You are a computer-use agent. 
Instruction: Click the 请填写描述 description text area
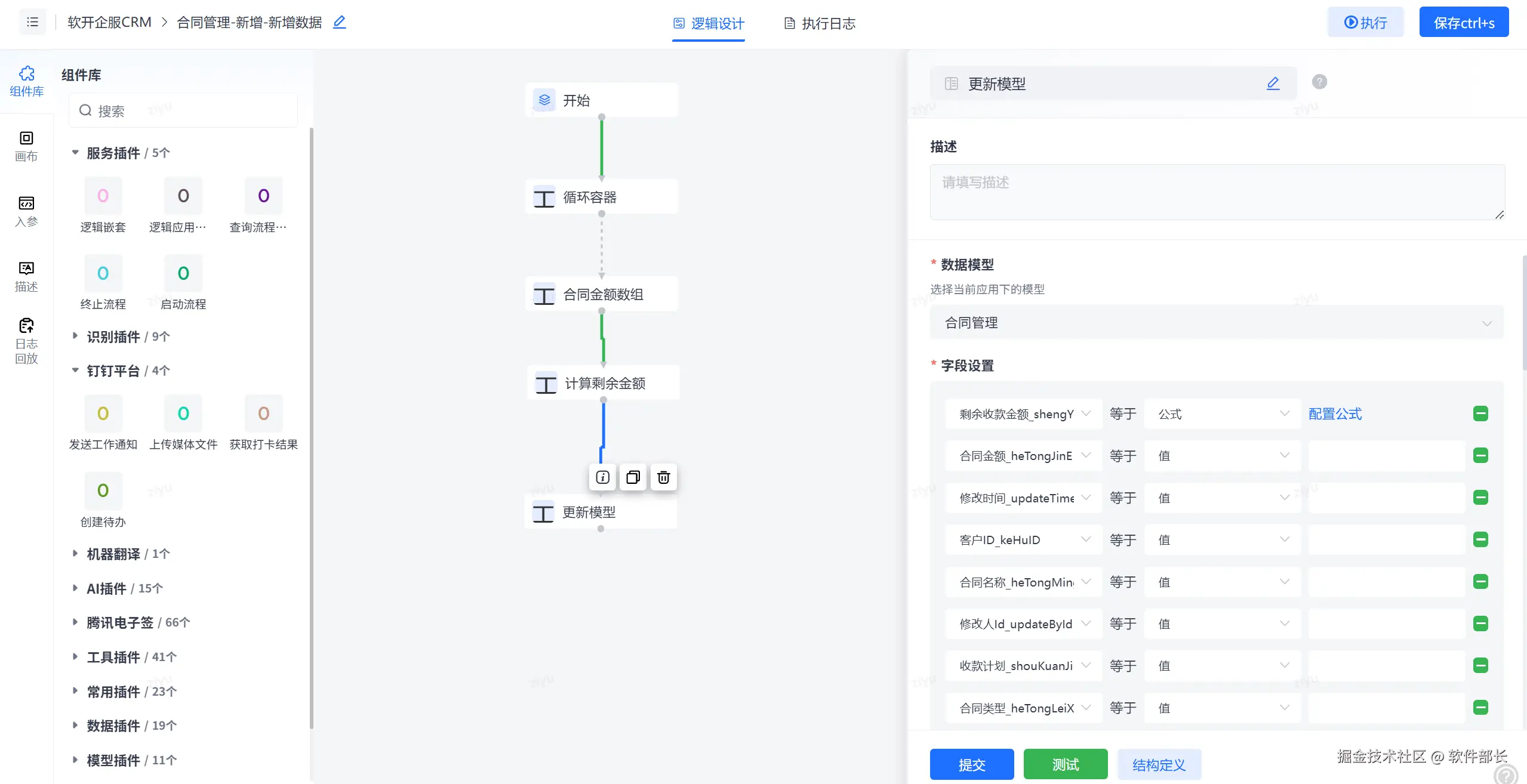point(1217,192)
